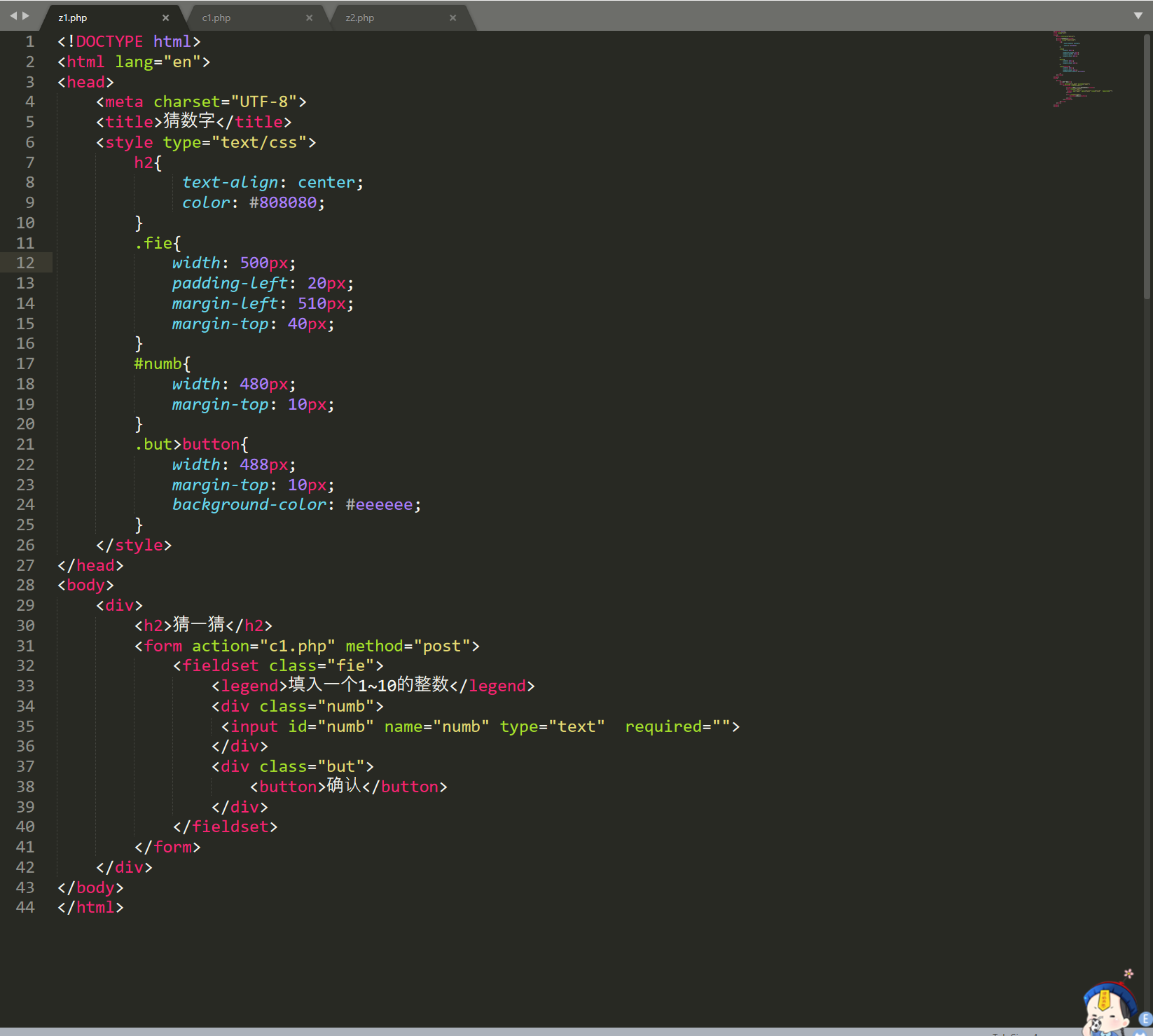
Task: Click line number 1 in the gutter
Action: coord(29,41)
